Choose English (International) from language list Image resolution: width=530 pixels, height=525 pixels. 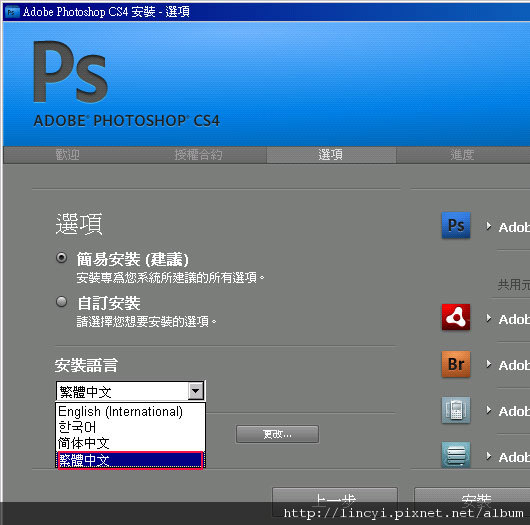pyautogui.click(x=130, y=411)
